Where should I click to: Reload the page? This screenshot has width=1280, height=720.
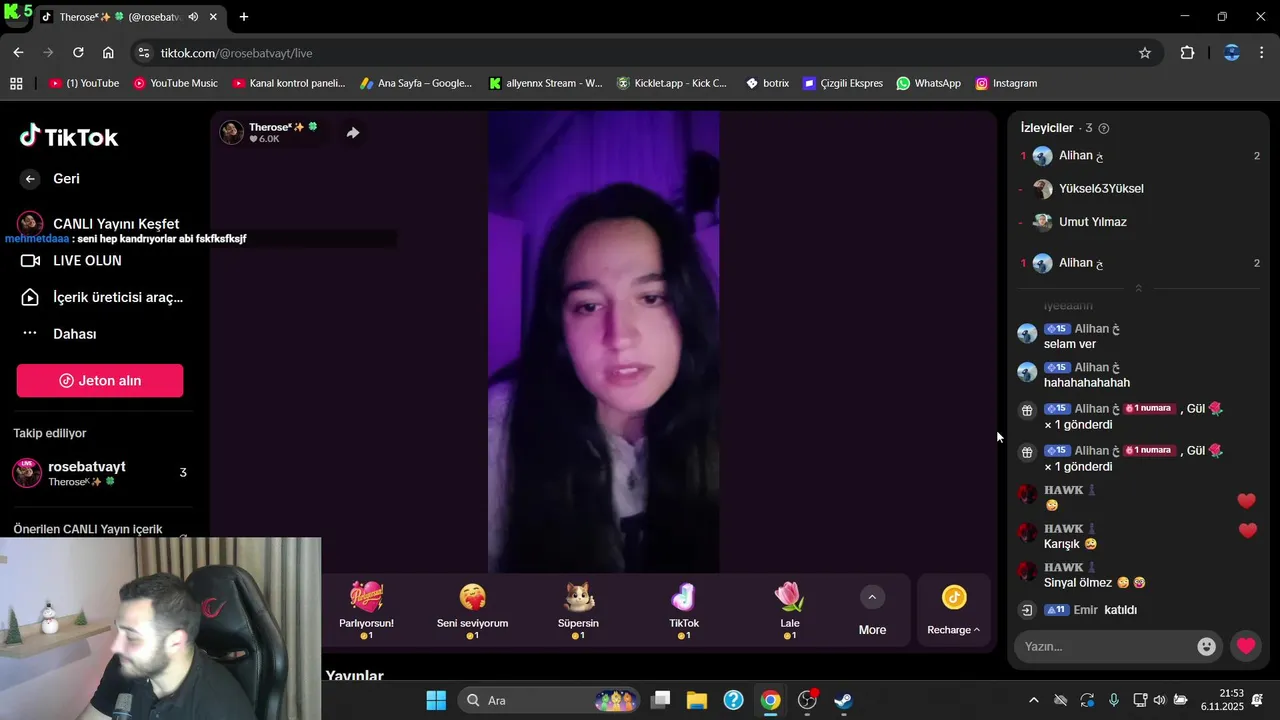(x=78, y=53)
